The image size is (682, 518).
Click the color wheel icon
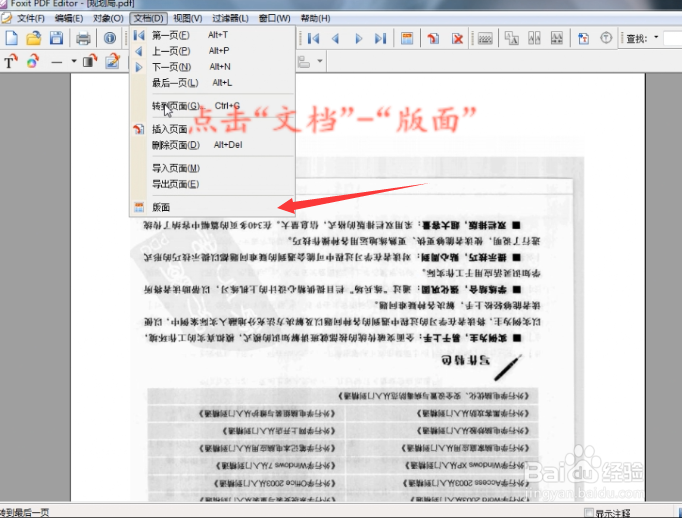tap(33, 61)
